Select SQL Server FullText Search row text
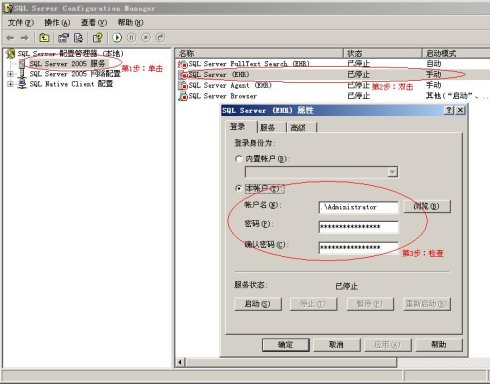The image size is (490, 384). pyautogui.click(x=249, y=64)
